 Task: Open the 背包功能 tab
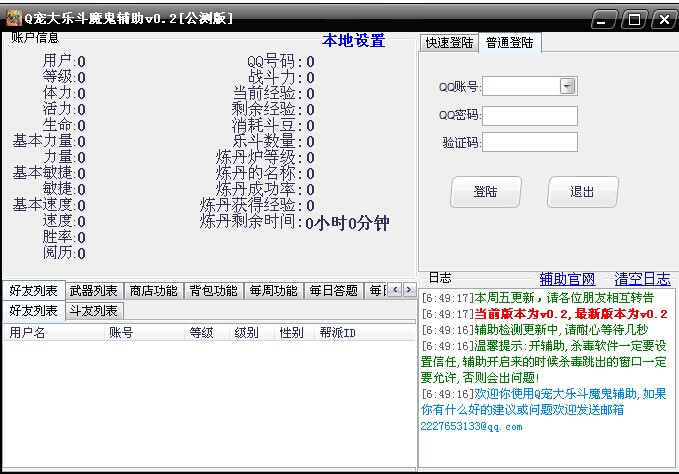pyautogui.click(x=213, y=291)
